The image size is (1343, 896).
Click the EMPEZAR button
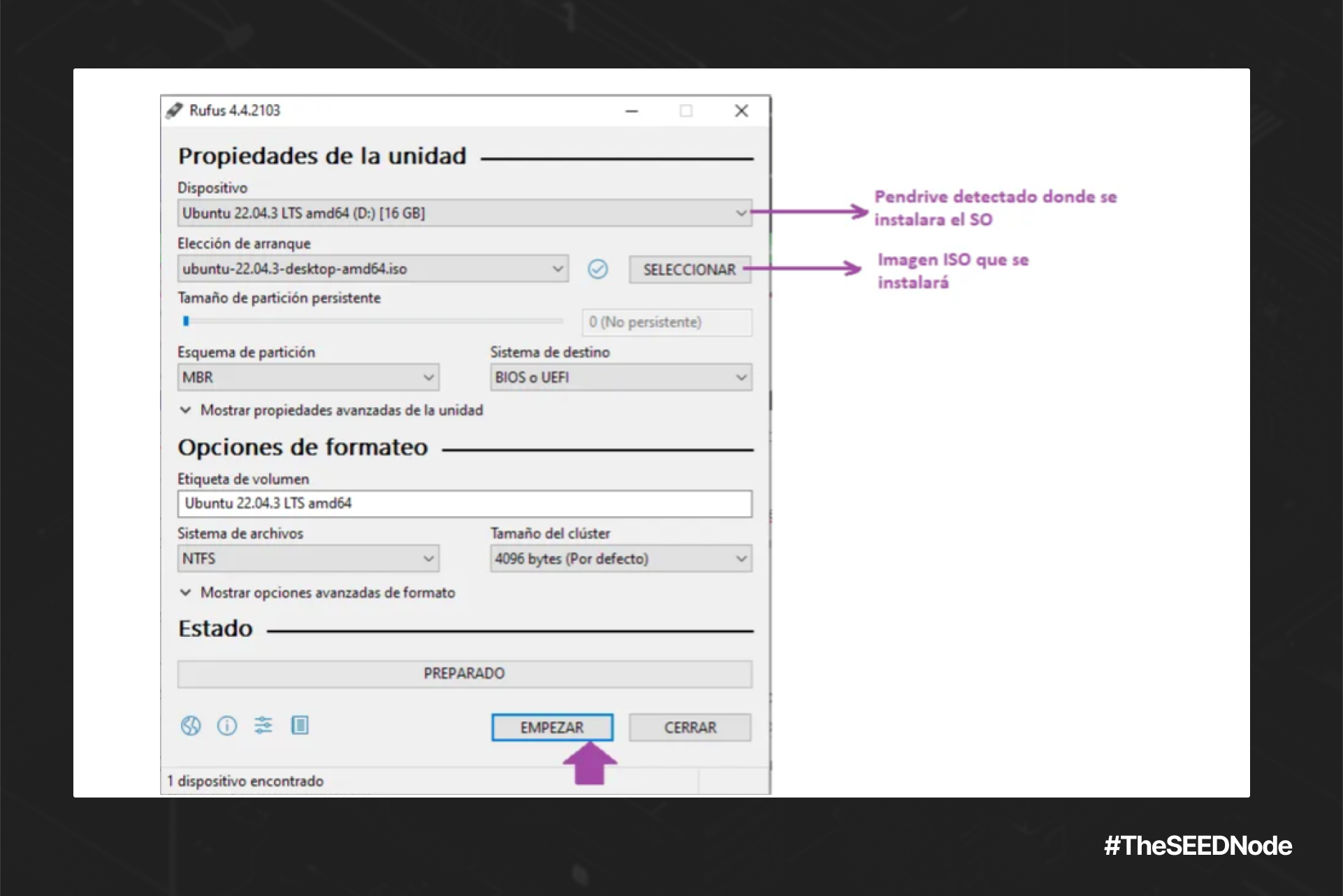552,727
